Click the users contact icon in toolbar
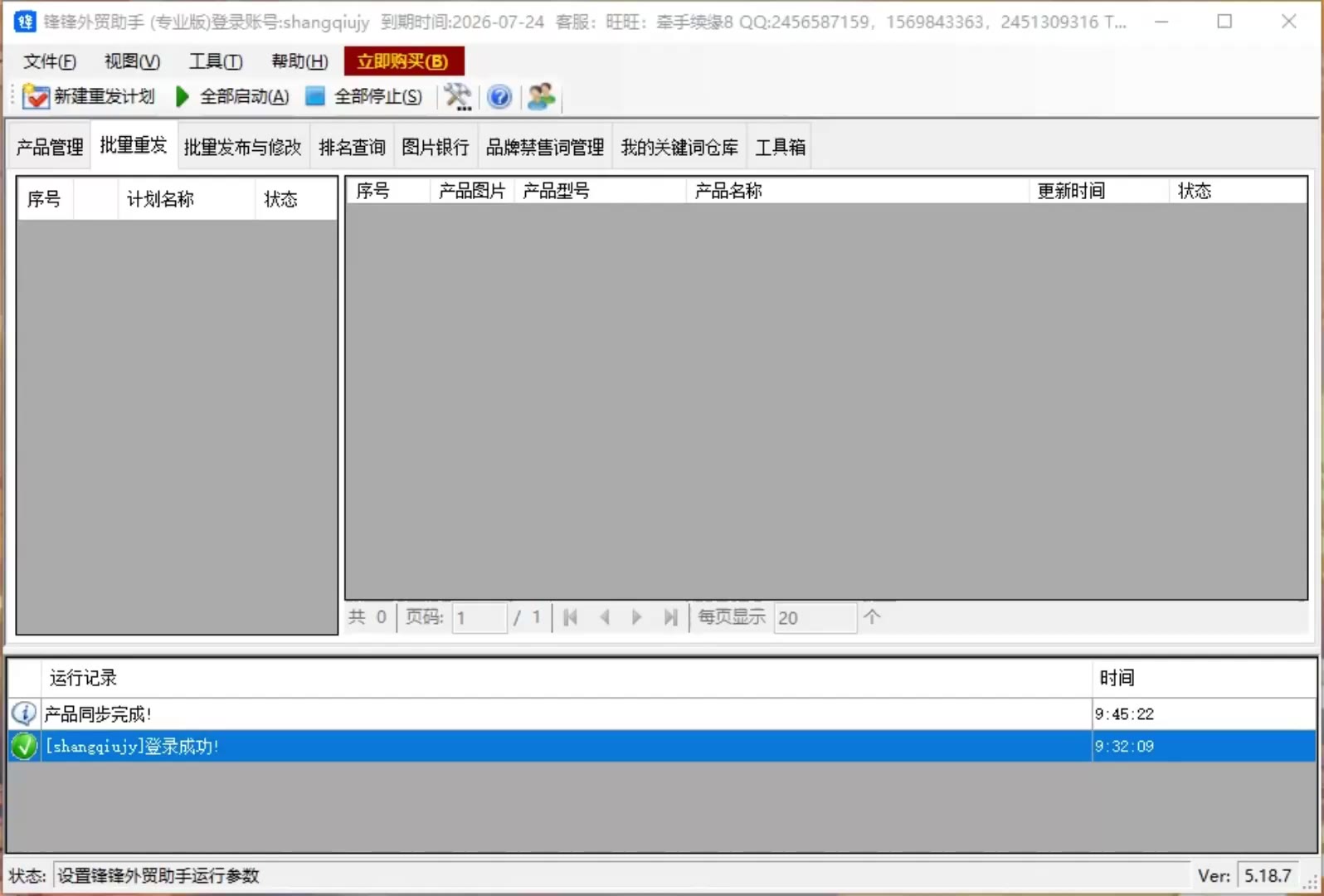 pos(542,97)
